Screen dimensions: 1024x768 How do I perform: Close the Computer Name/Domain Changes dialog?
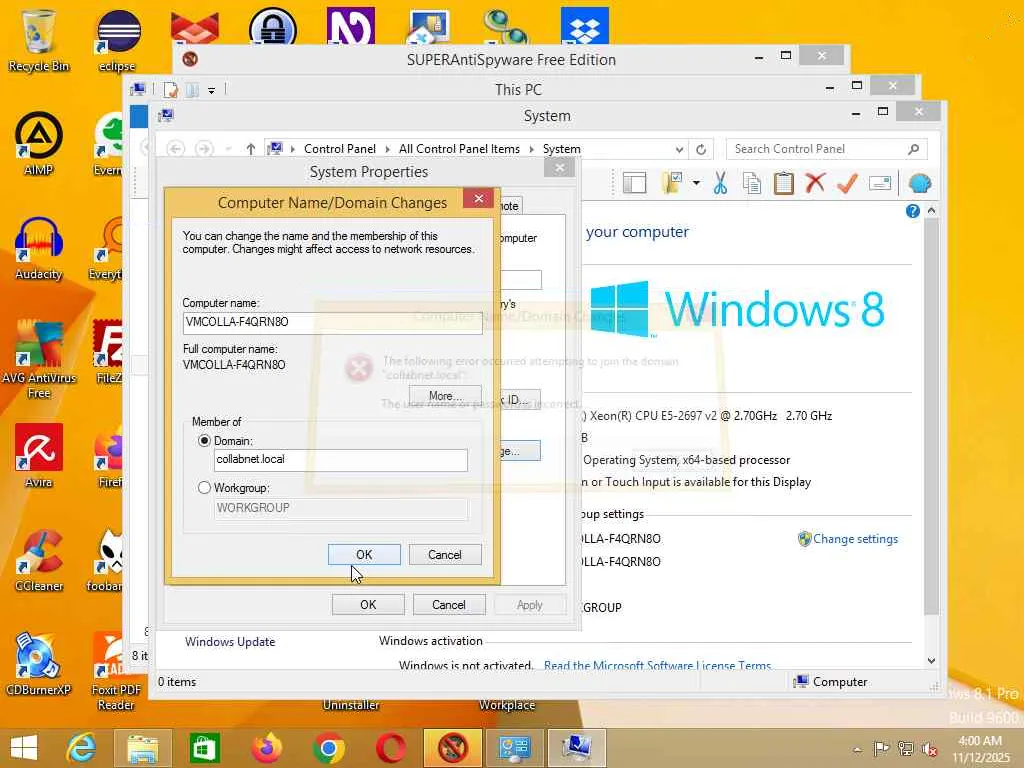tap(479, 199)
